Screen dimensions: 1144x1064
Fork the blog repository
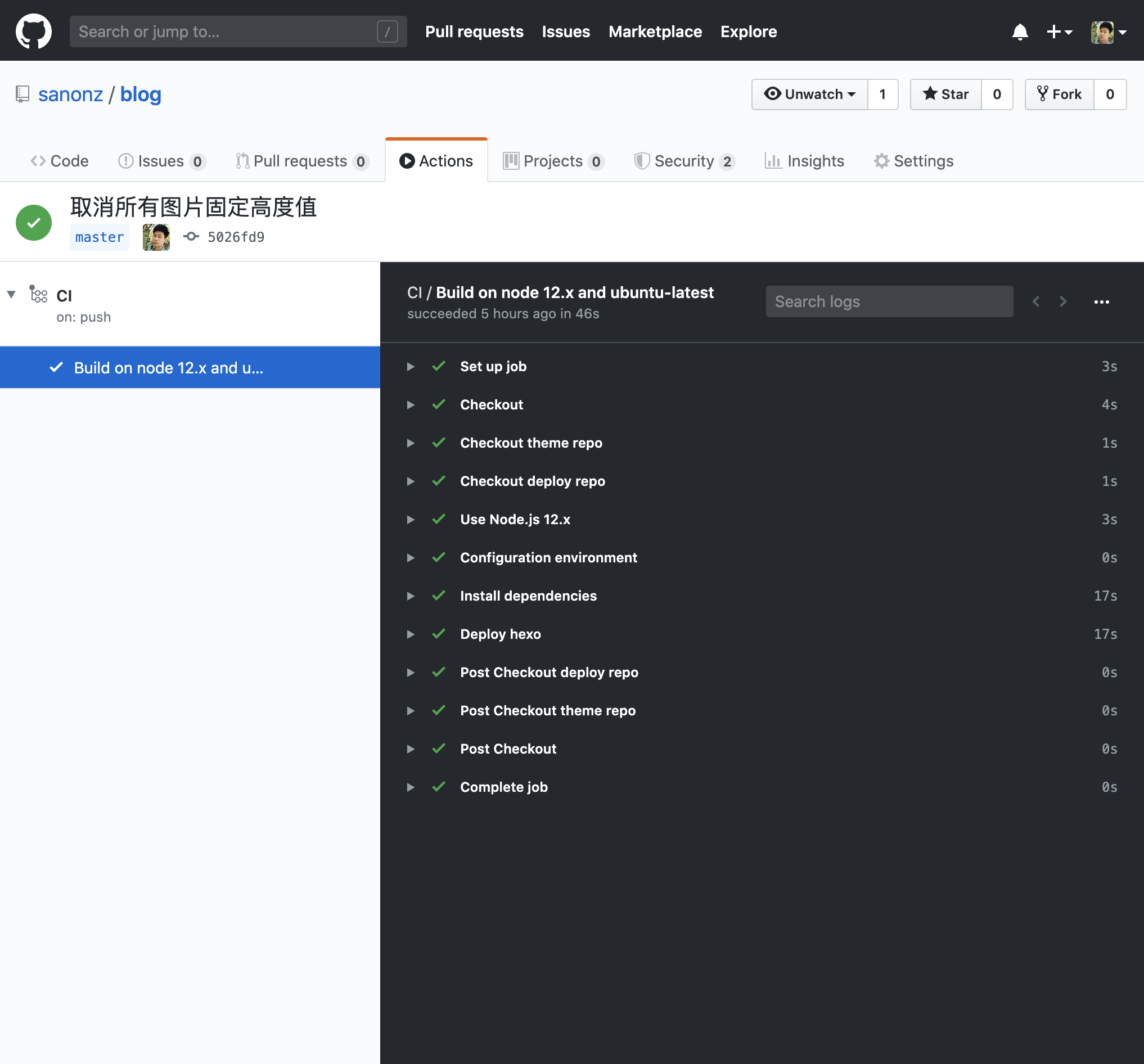coord(1059,94)
